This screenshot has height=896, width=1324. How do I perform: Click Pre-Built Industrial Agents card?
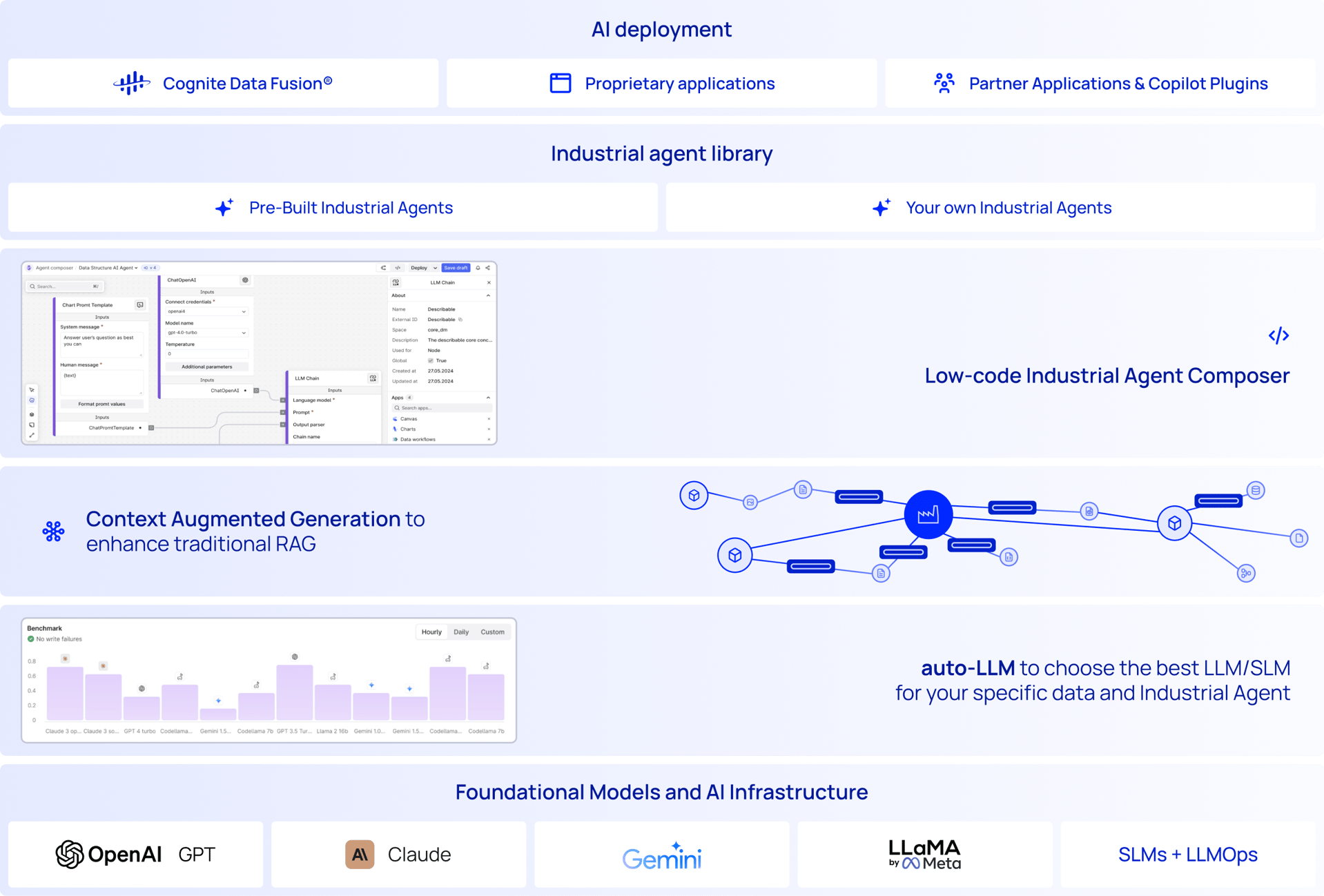[x=333, y=207]
